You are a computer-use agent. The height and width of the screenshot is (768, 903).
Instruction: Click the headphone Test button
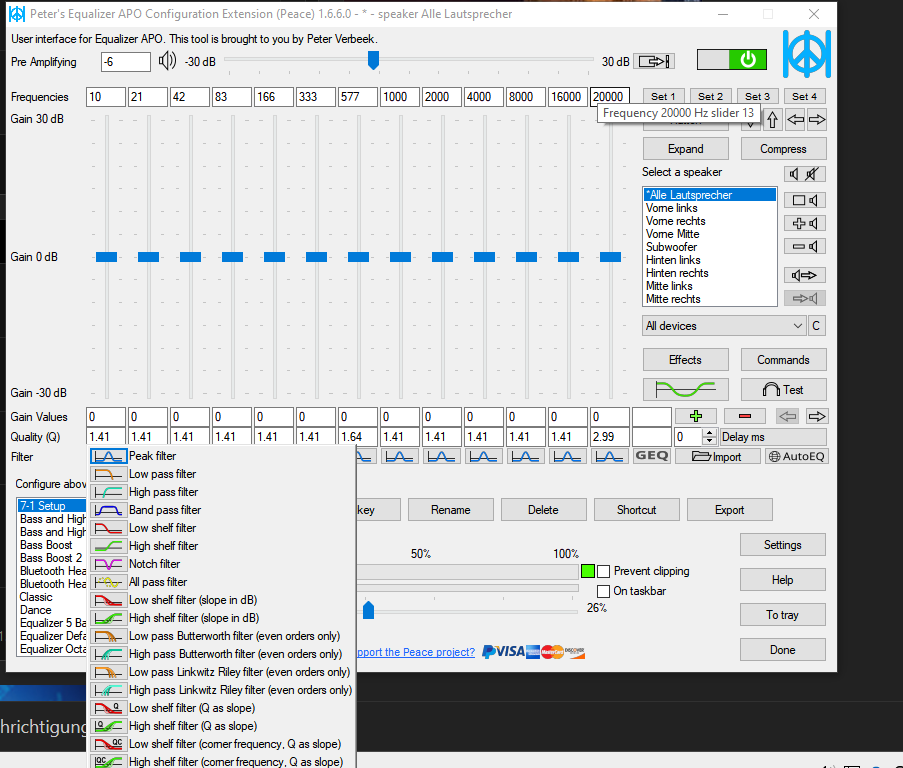[783, 390]
